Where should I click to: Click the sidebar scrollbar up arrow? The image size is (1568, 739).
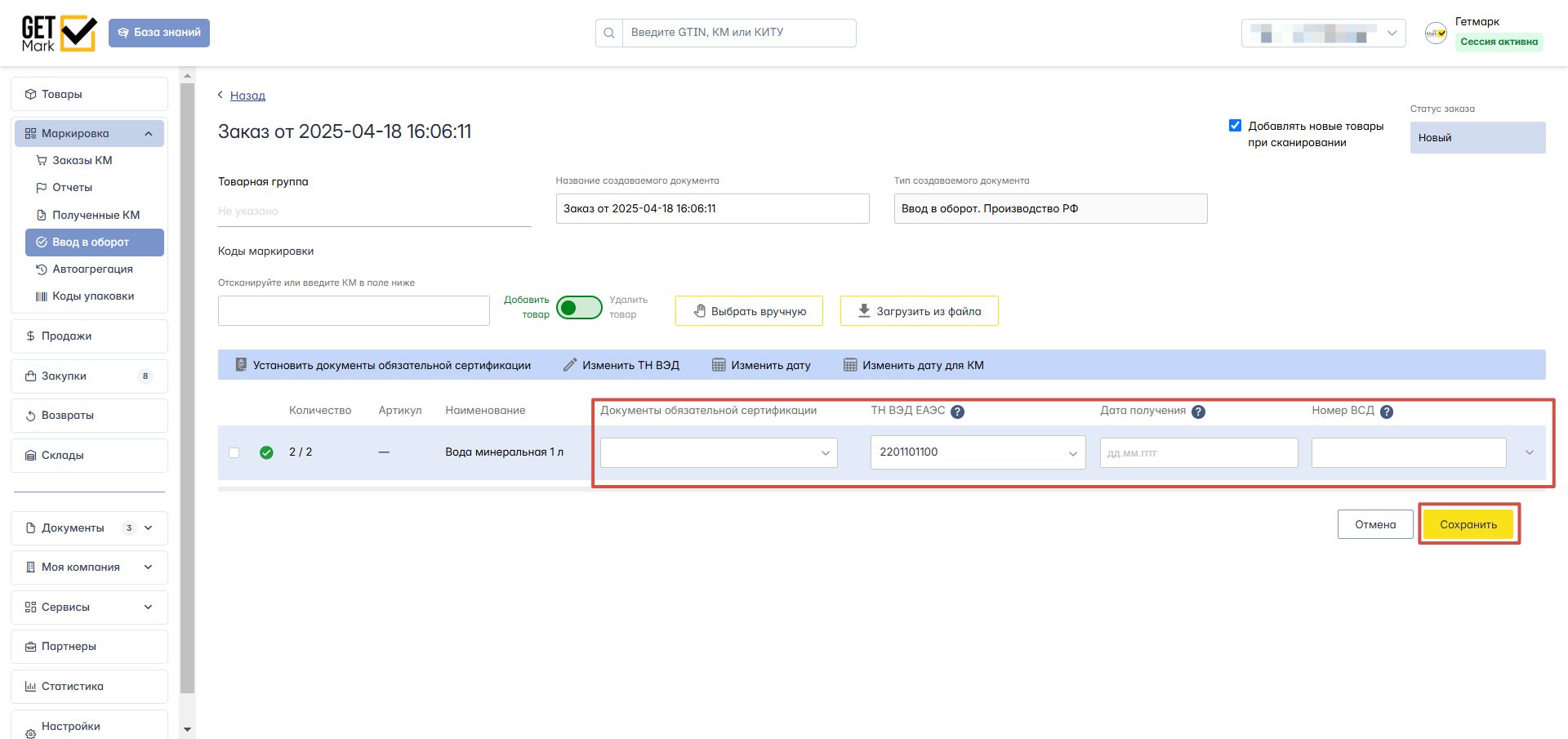pyautogui.click(x=188, y=76)
